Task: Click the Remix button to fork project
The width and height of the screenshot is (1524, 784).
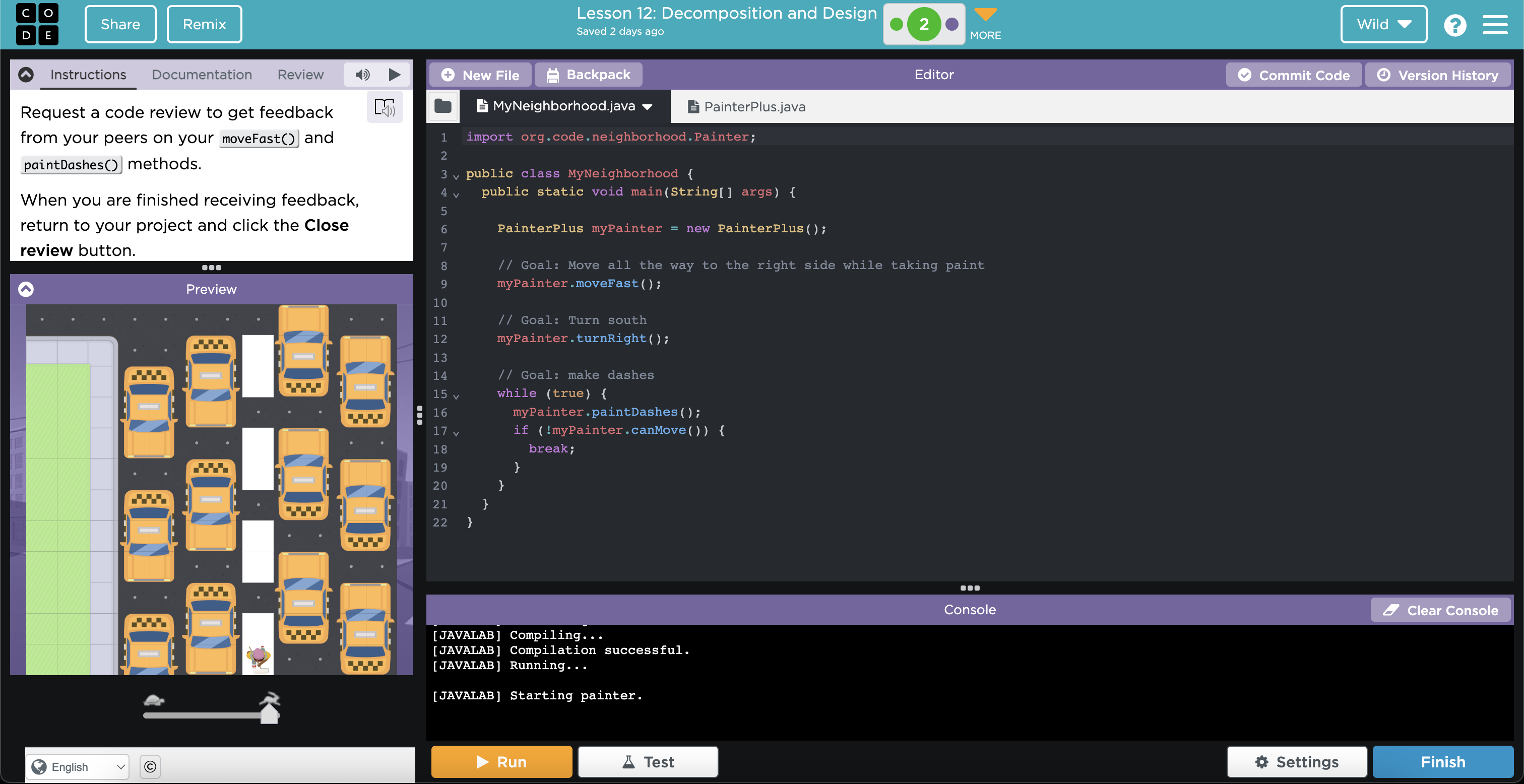Action: pyautogui.click(x=203, y=24)
